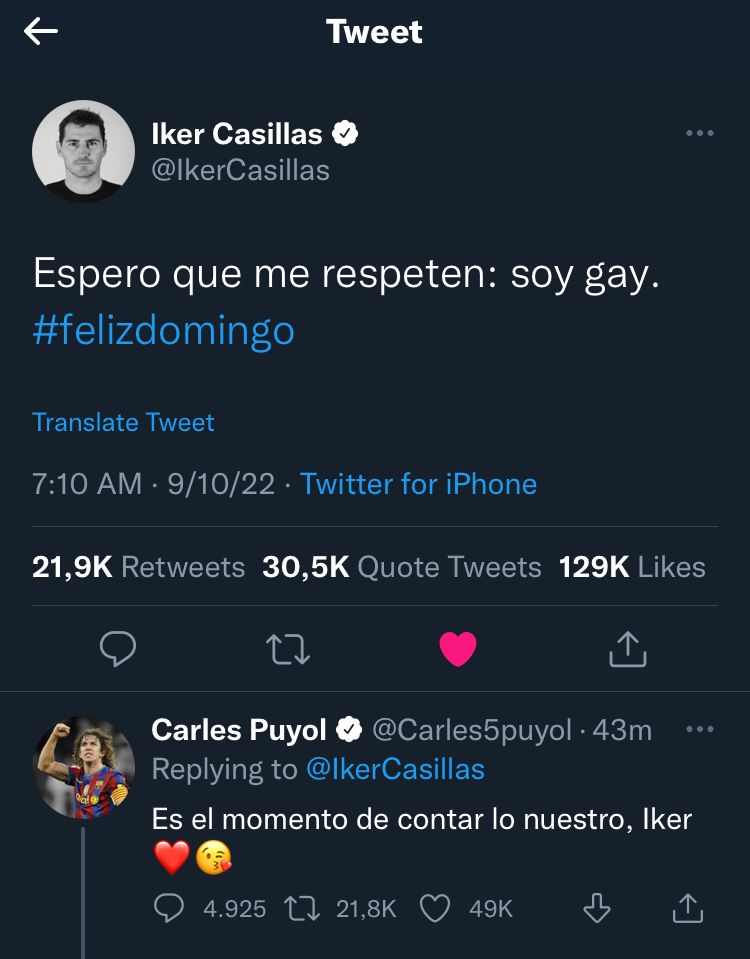Open reply composer for Iker's tweet

coord(118,648)
